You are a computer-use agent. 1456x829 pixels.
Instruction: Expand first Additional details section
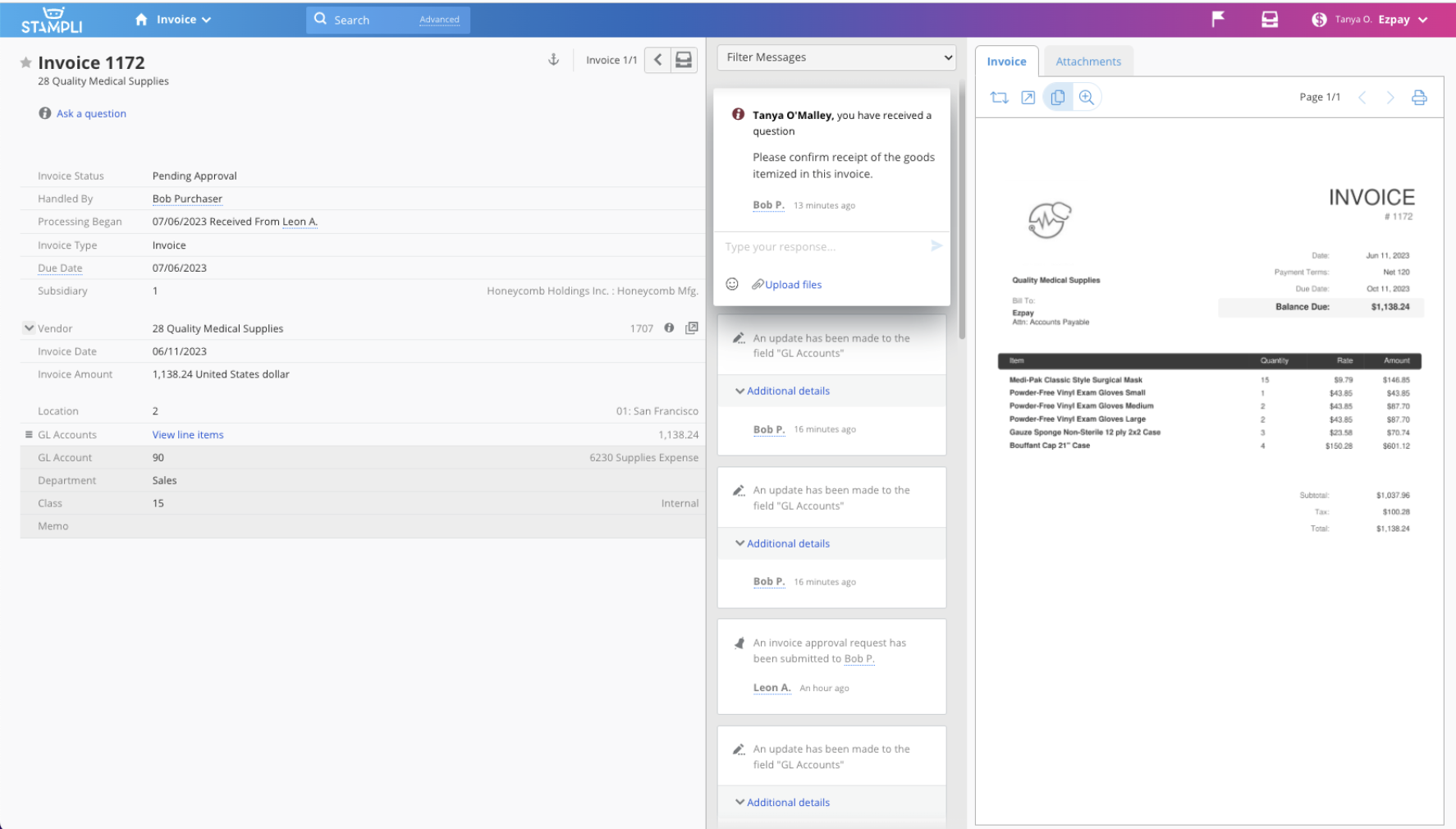coord(782,392)
